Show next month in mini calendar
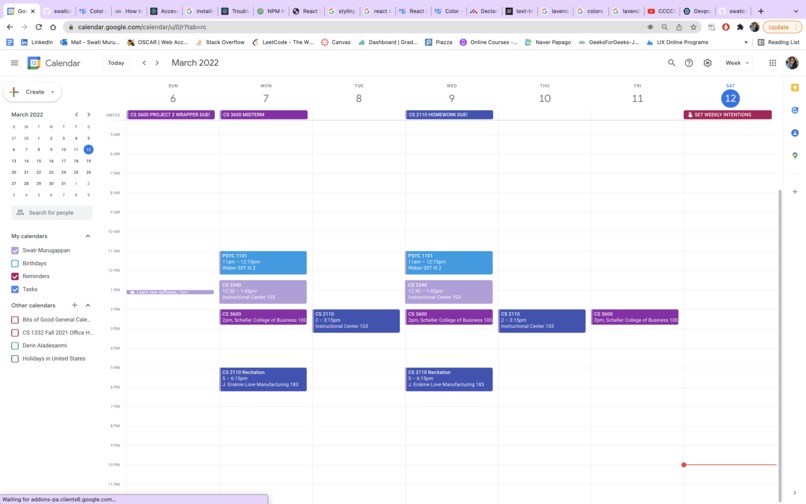 pyautogui.click(x=88, y=115)
